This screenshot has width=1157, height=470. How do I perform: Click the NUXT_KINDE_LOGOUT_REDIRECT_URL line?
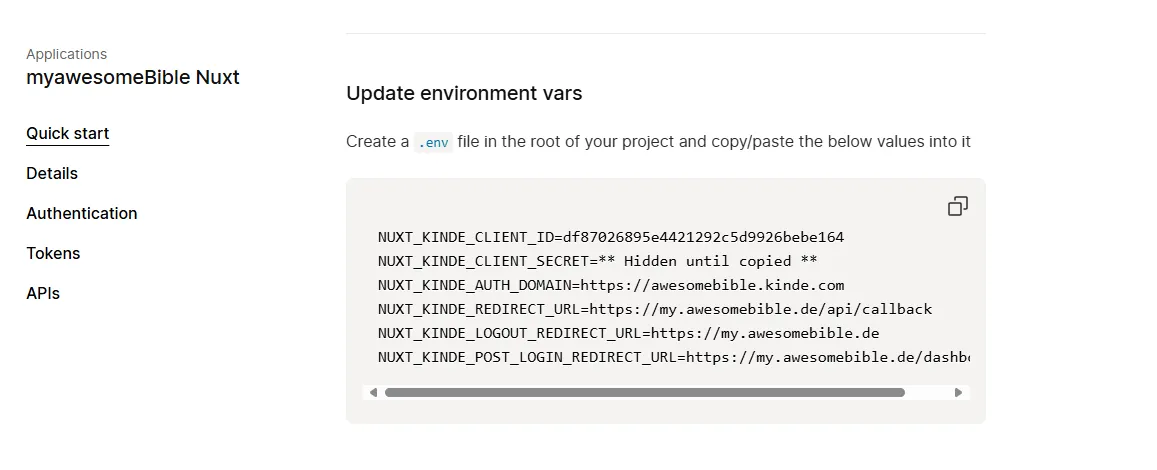click(x=628, y=334)
